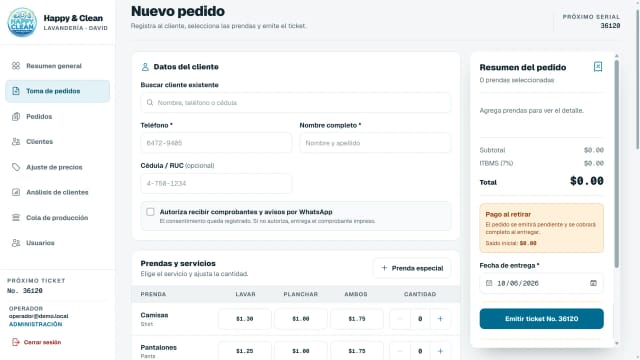
Task: Click operador@demo.local email text
Action: click(38, 316)
